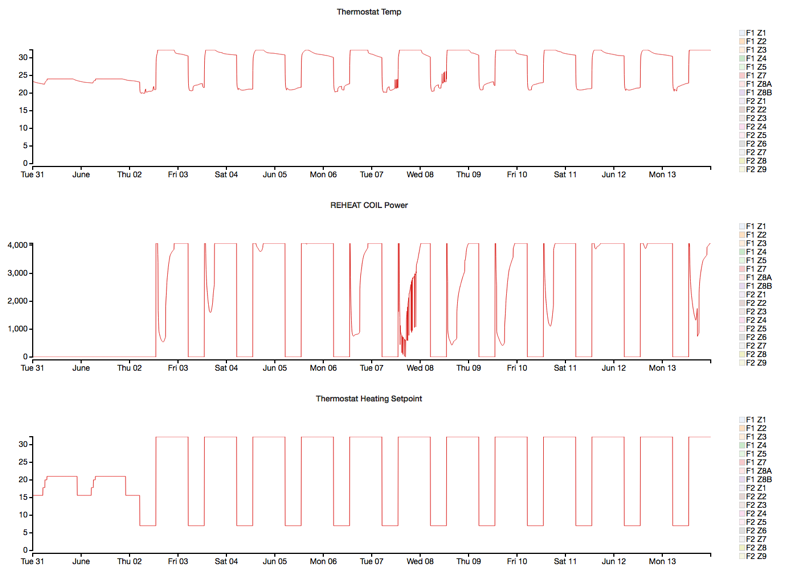
Task: Click the Thermostat Heating Setpoint chart title
Action: point(369,398)
